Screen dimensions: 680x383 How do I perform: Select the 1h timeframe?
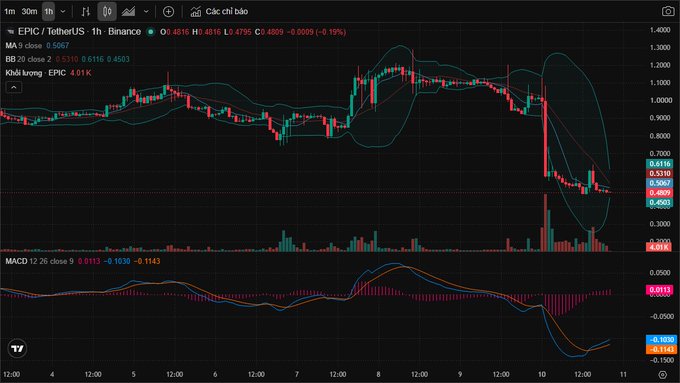click(x=49, y=12)
